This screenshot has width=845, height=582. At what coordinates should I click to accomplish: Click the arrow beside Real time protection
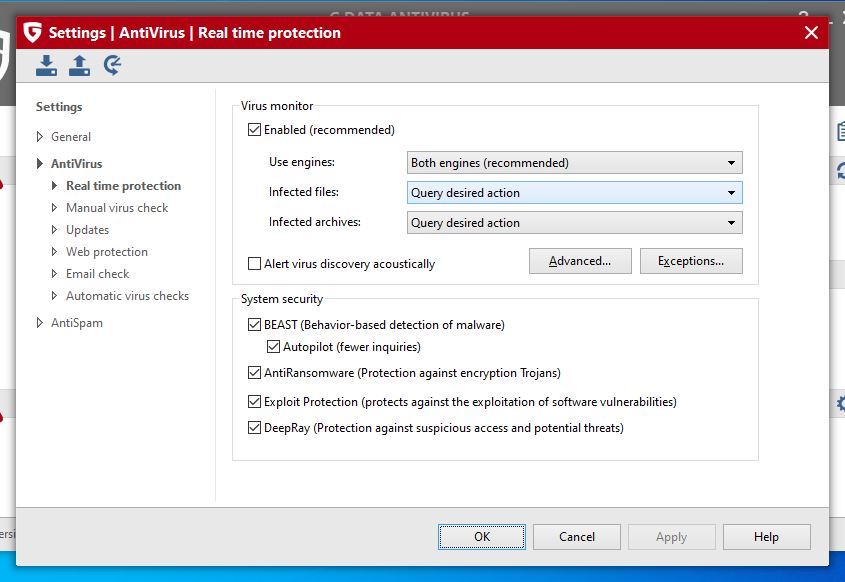pyautogui.click(x=54, y=185)
